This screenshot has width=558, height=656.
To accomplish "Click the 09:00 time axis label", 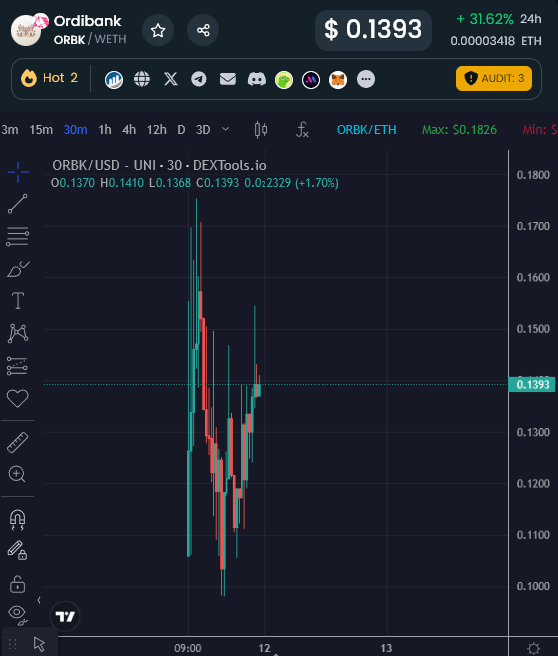I will tap(187, 648).
